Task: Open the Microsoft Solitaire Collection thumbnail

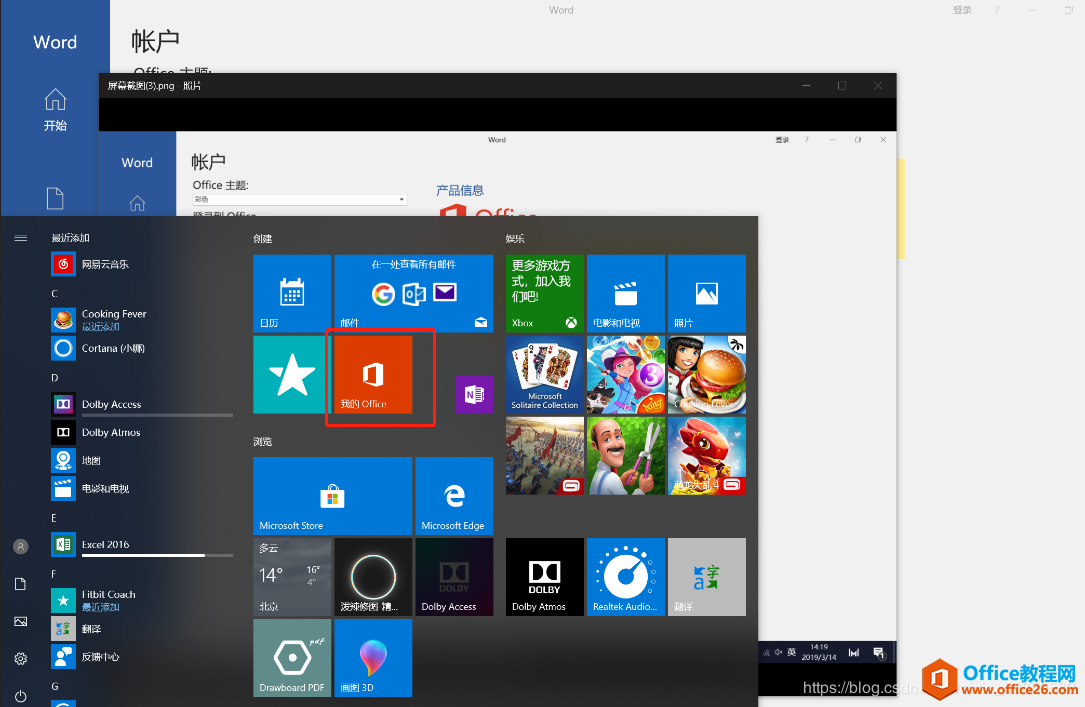Action: (545, 374)
